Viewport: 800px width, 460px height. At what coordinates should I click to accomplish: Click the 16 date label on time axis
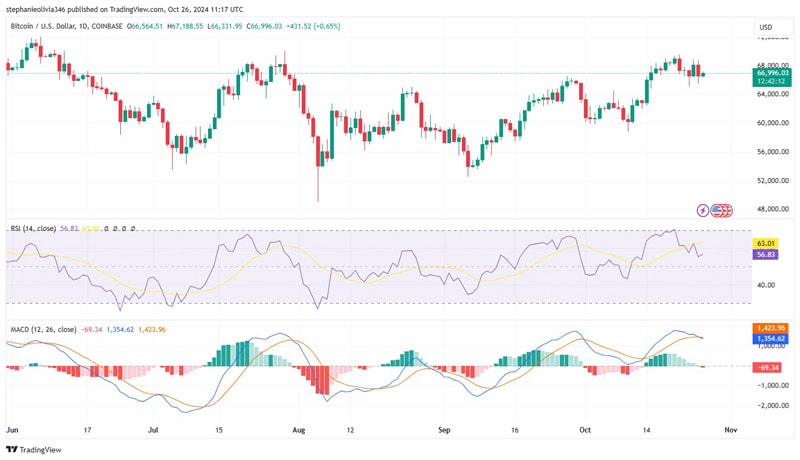pyautogui.click(x=514, y=430)
